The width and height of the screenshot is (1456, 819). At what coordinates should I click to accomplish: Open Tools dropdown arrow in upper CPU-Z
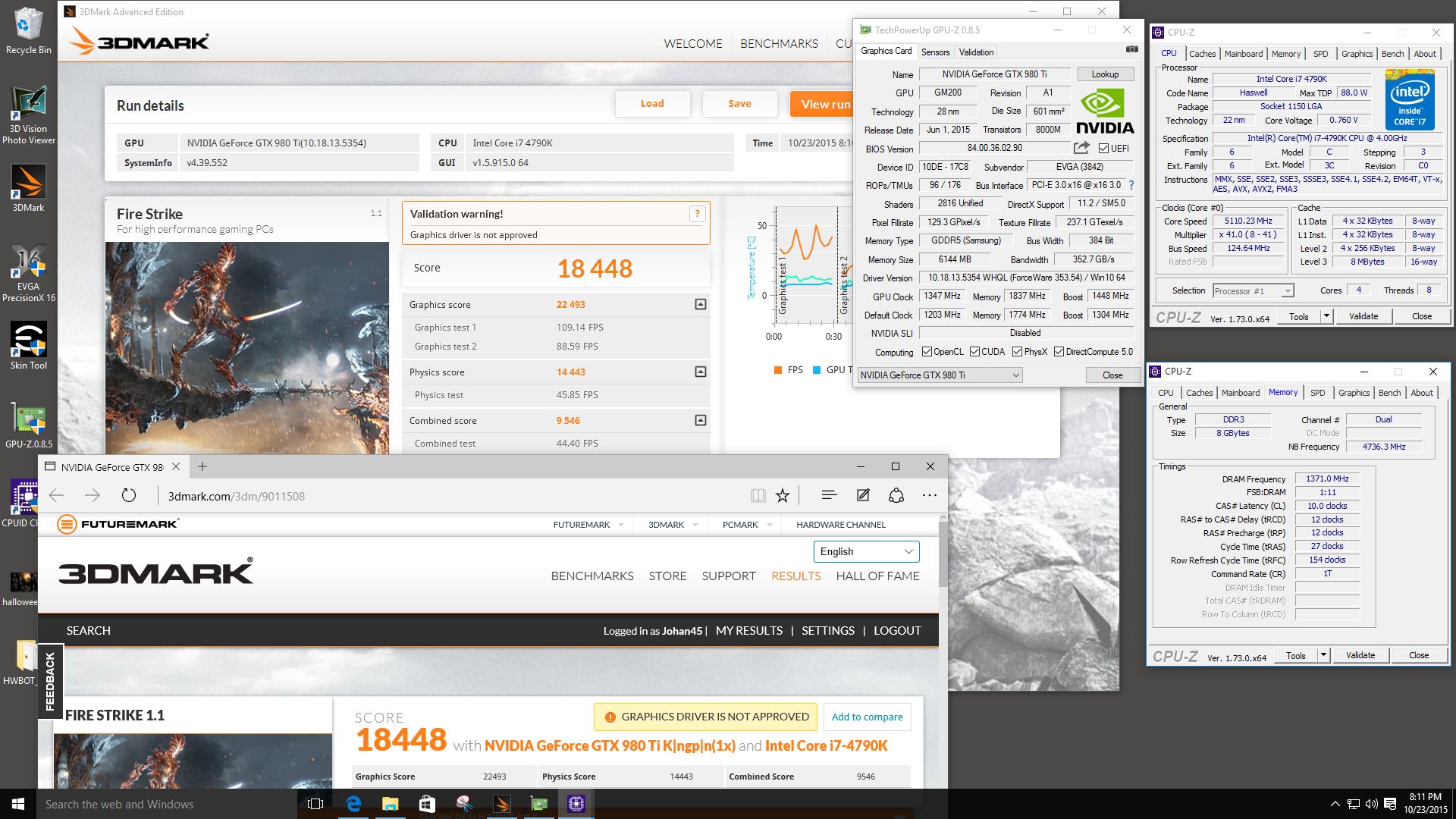coord(1326,316)
